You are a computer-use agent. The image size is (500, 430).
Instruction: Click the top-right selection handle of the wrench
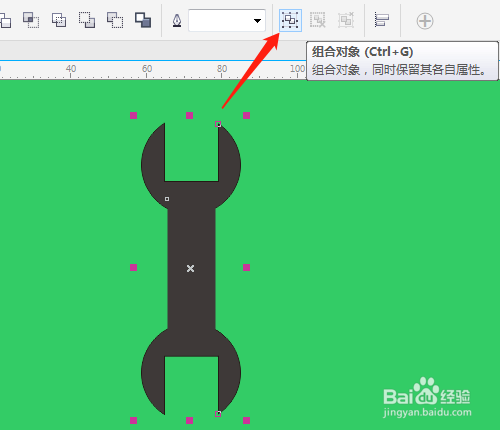coord(247,116)
